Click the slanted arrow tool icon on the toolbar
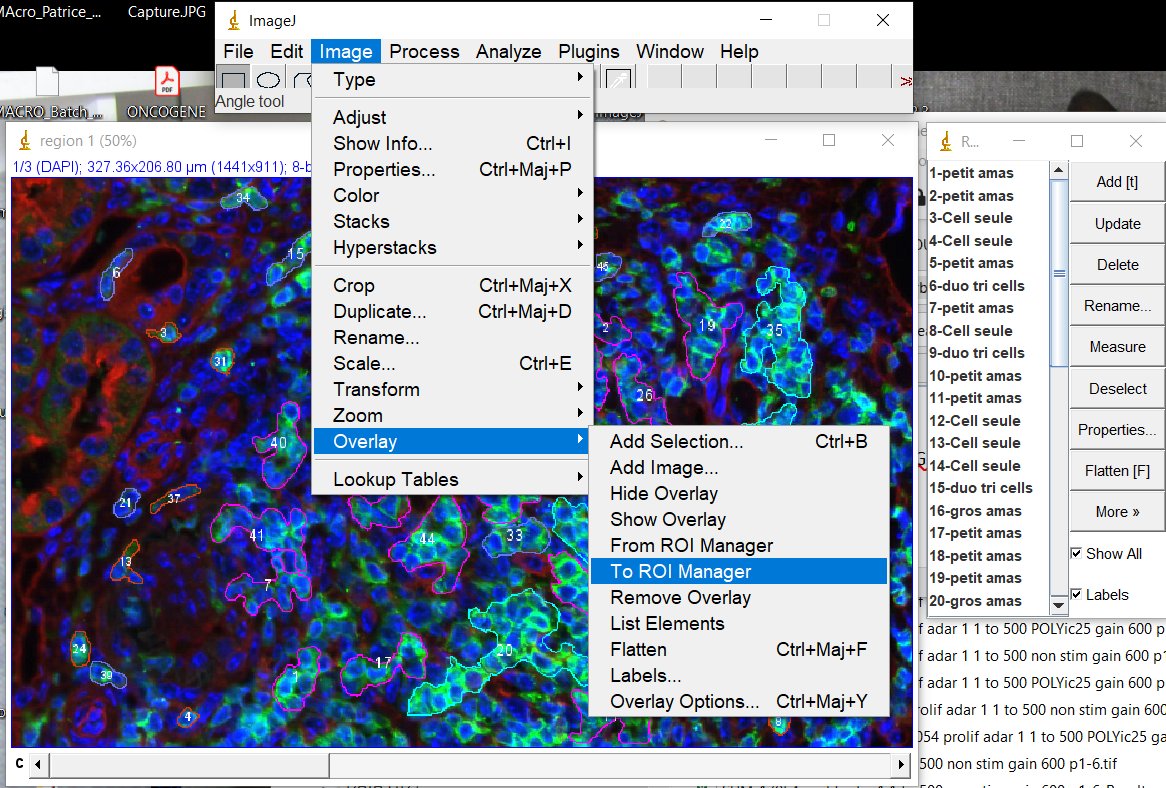 (x=620, y=78)
